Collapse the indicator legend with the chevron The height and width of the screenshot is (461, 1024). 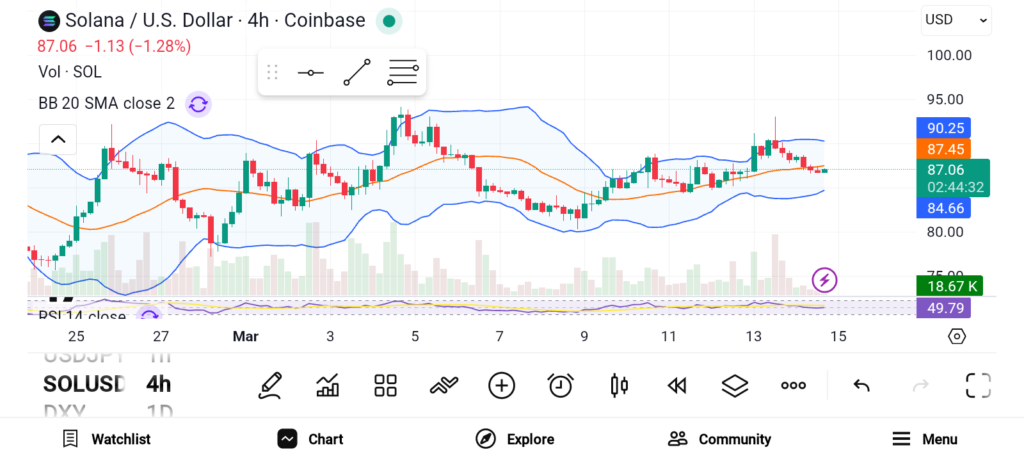(58, 139)
